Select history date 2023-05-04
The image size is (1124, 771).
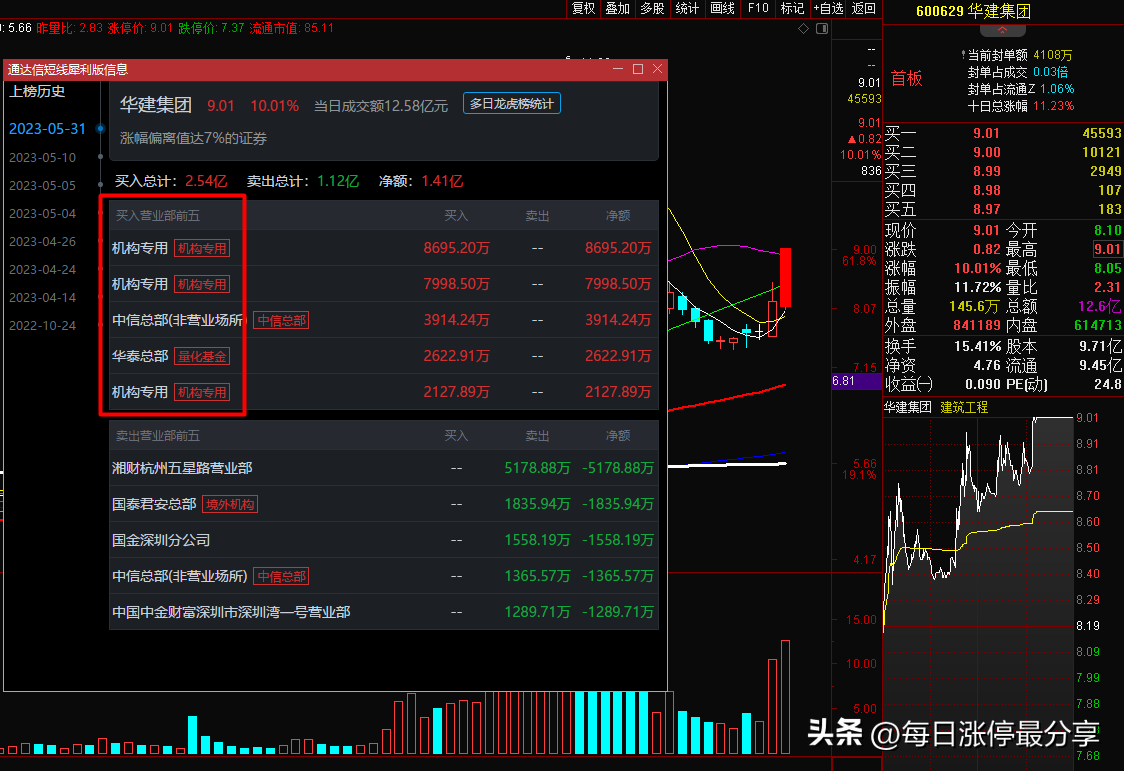pos(42,214)
